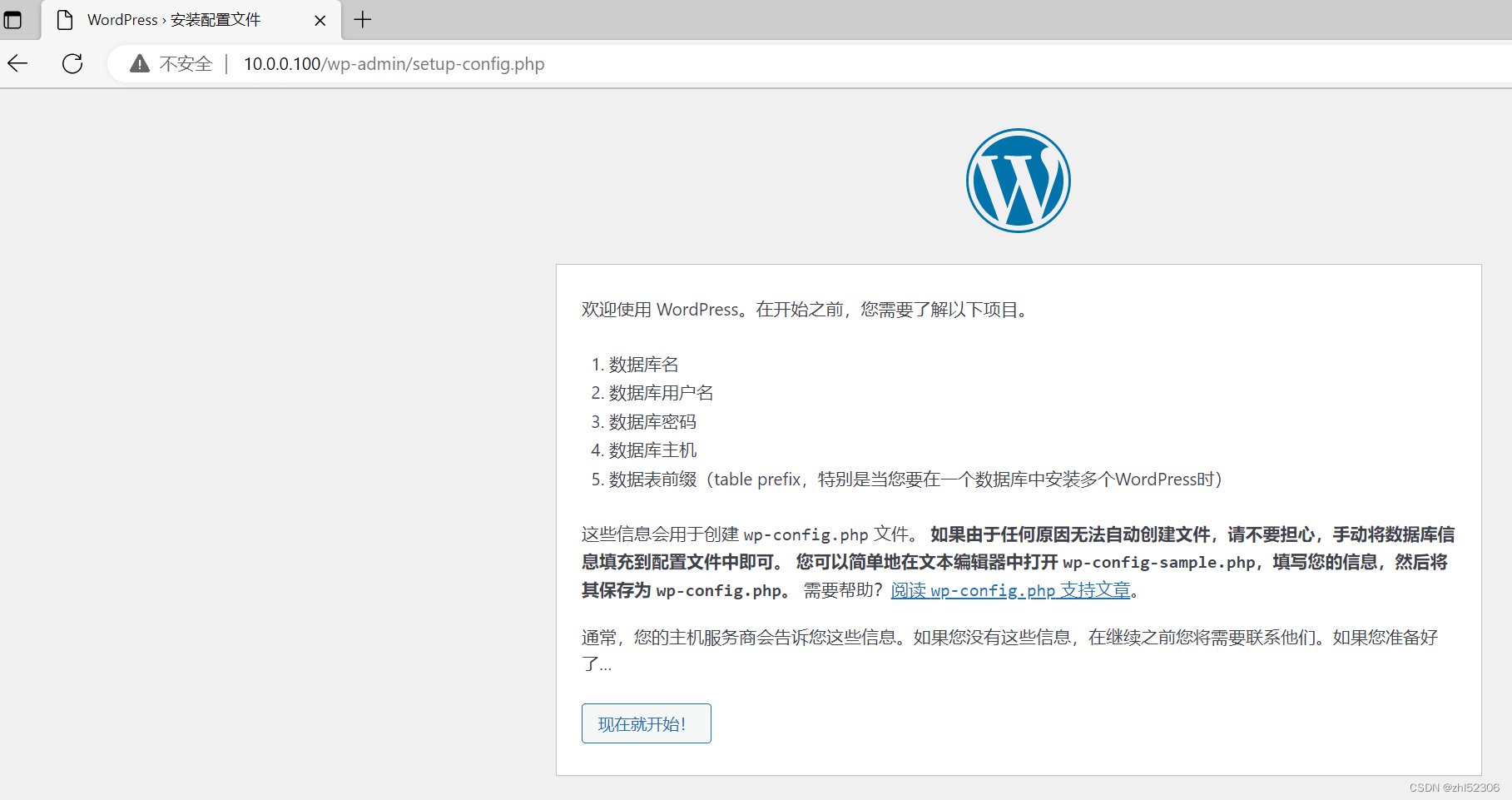Click the 欢迎使用 WordPress welcome sentence
1512x800 pixels.
point(806,310)
